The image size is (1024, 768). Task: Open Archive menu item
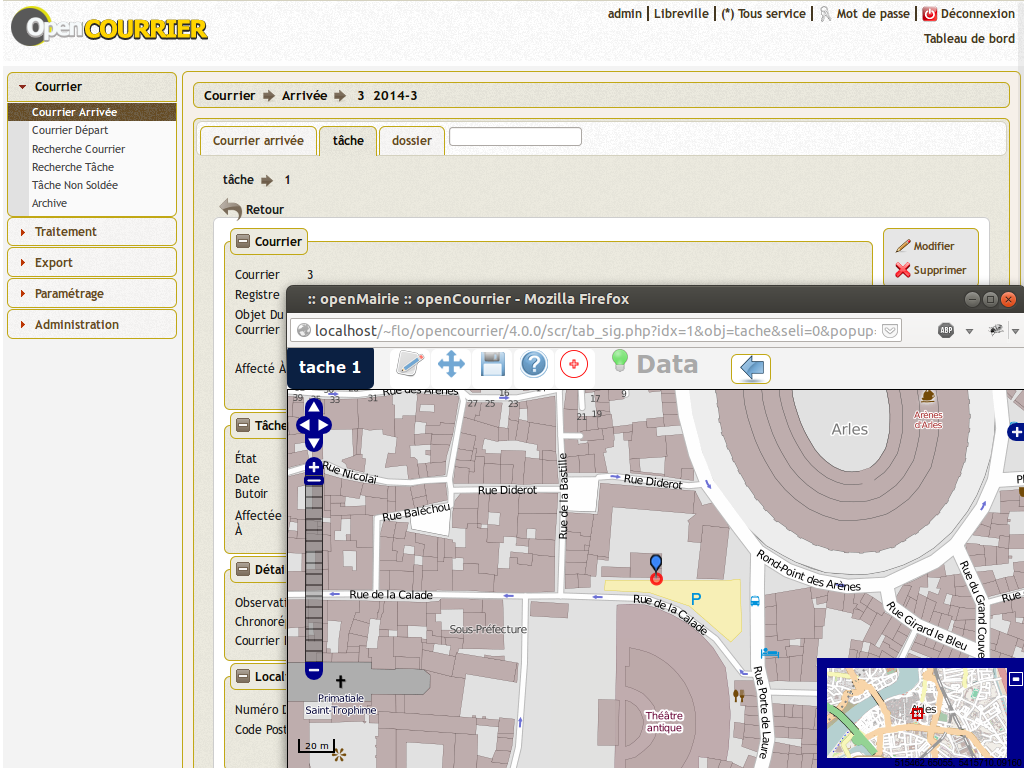point(50,203)
